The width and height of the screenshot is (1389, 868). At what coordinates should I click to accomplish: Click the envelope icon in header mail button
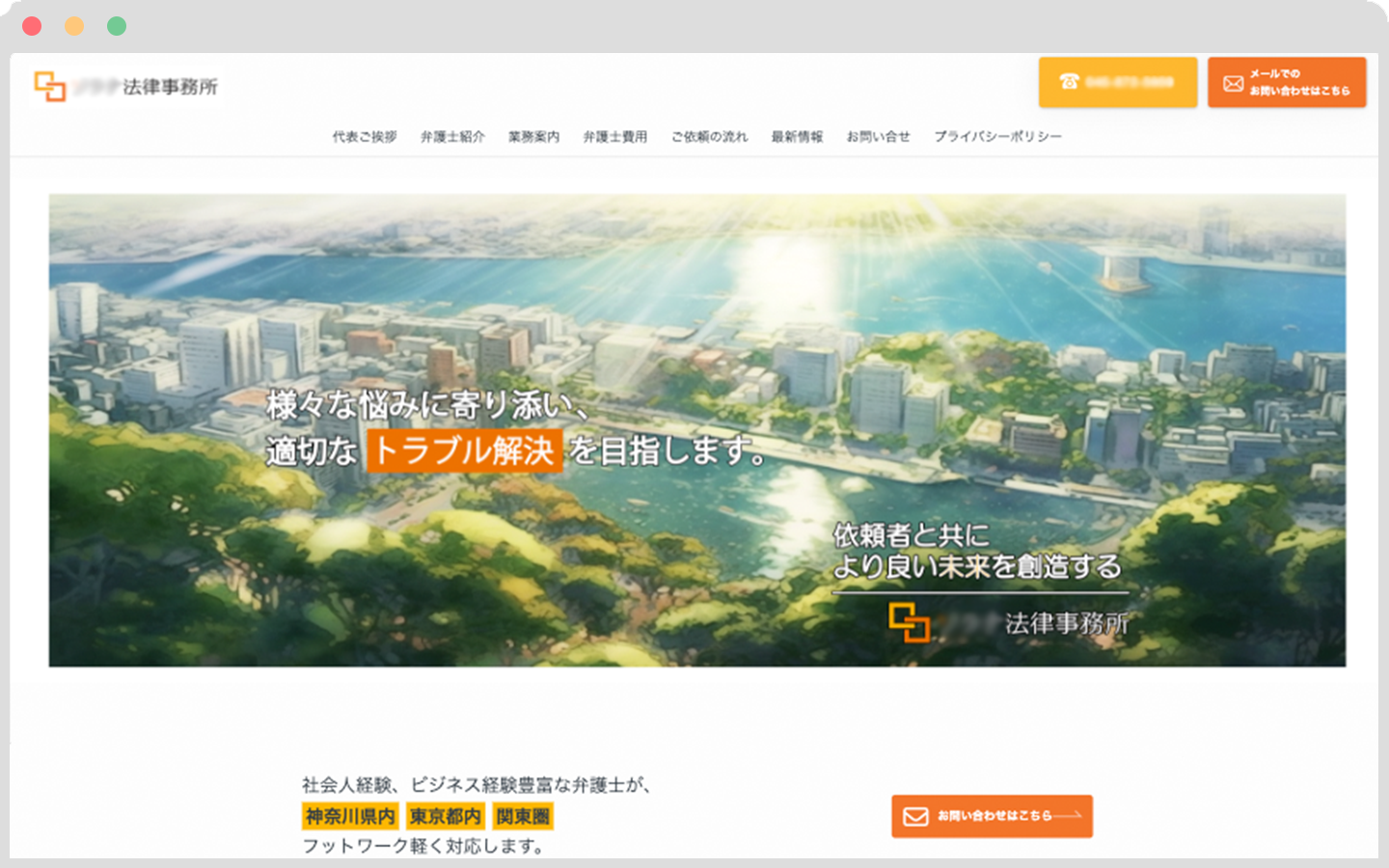(x=1233, y=83)
